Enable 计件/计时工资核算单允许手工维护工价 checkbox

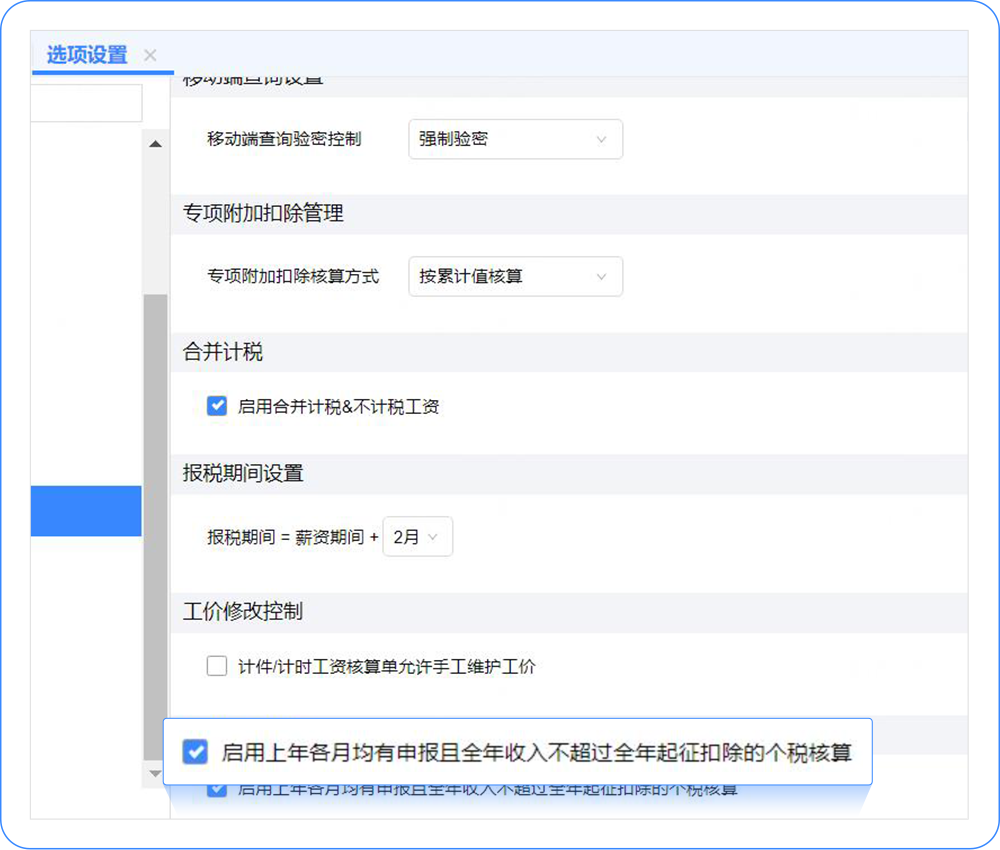point(217,666)
